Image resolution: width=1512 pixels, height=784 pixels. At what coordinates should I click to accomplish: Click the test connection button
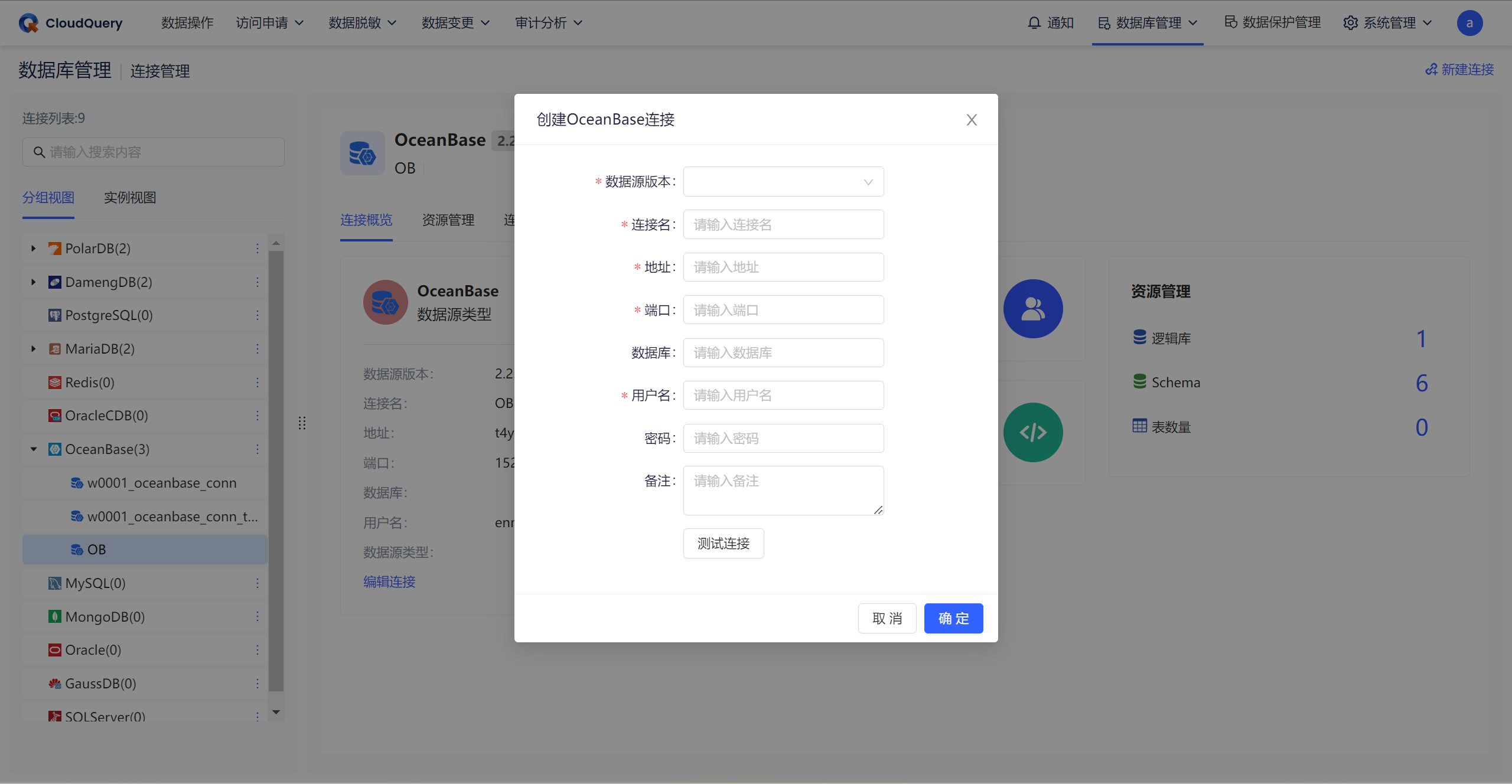(x=723, y=543)
